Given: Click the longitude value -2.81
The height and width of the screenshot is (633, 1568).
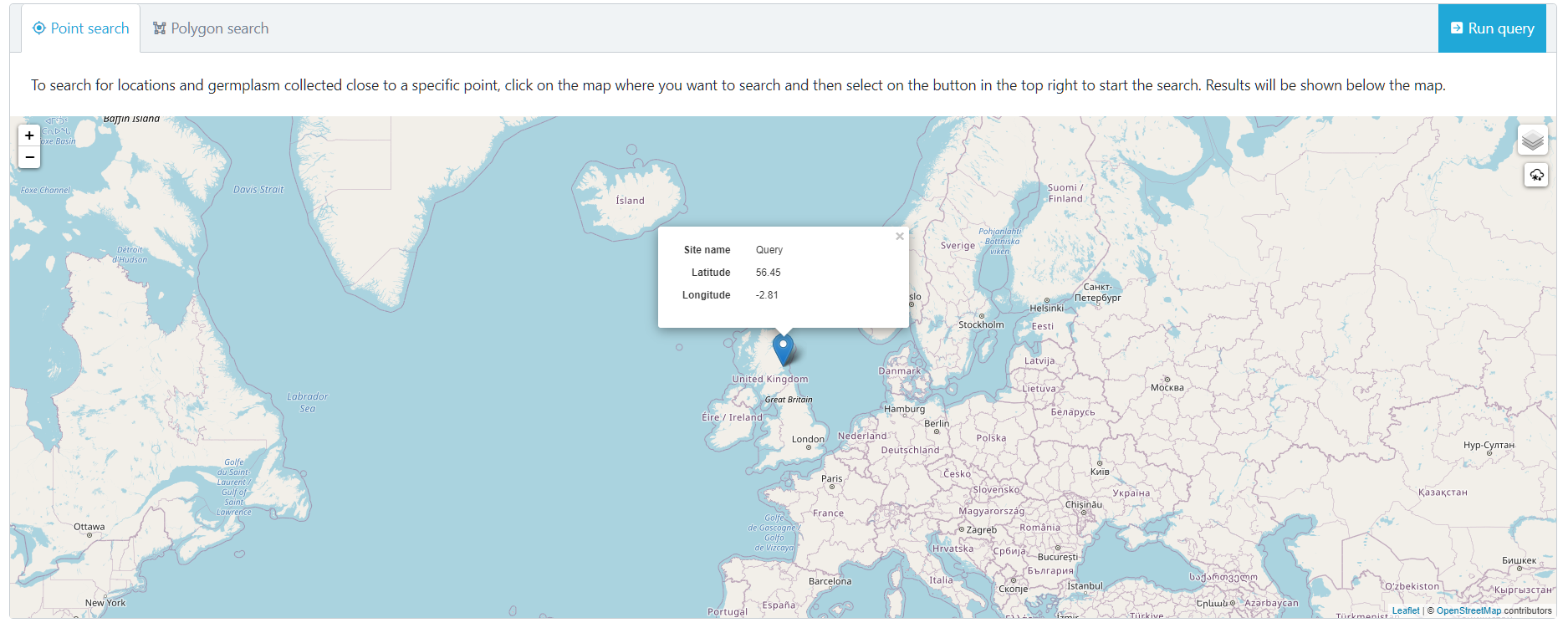Looking at the screenshot, I should (767, 295).
